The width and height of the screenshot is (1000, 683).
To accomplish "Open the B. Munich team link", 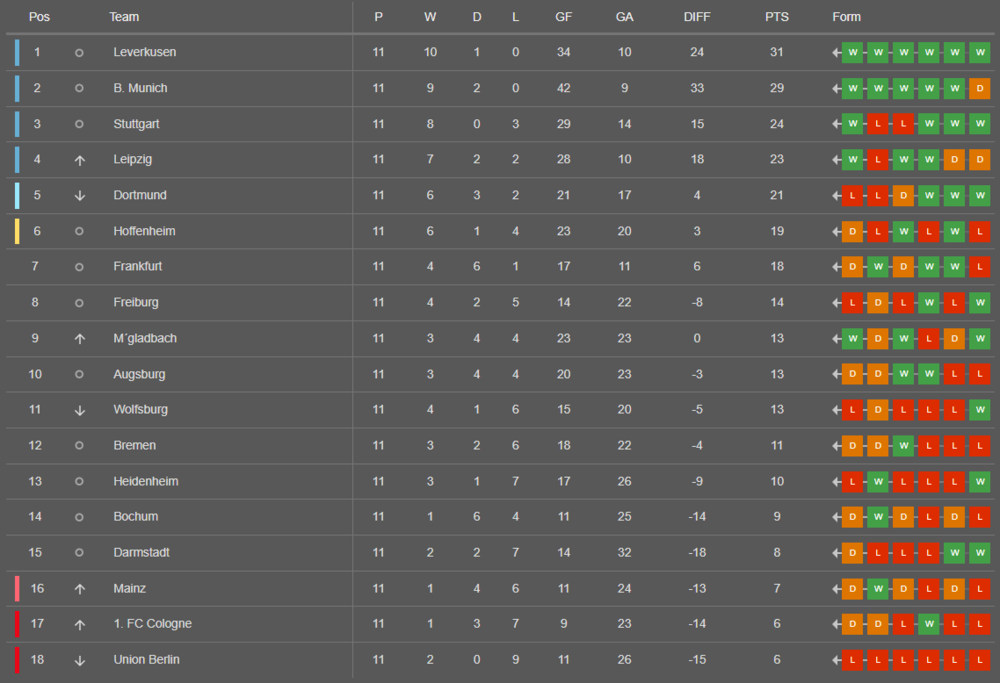I will (140, 88).
